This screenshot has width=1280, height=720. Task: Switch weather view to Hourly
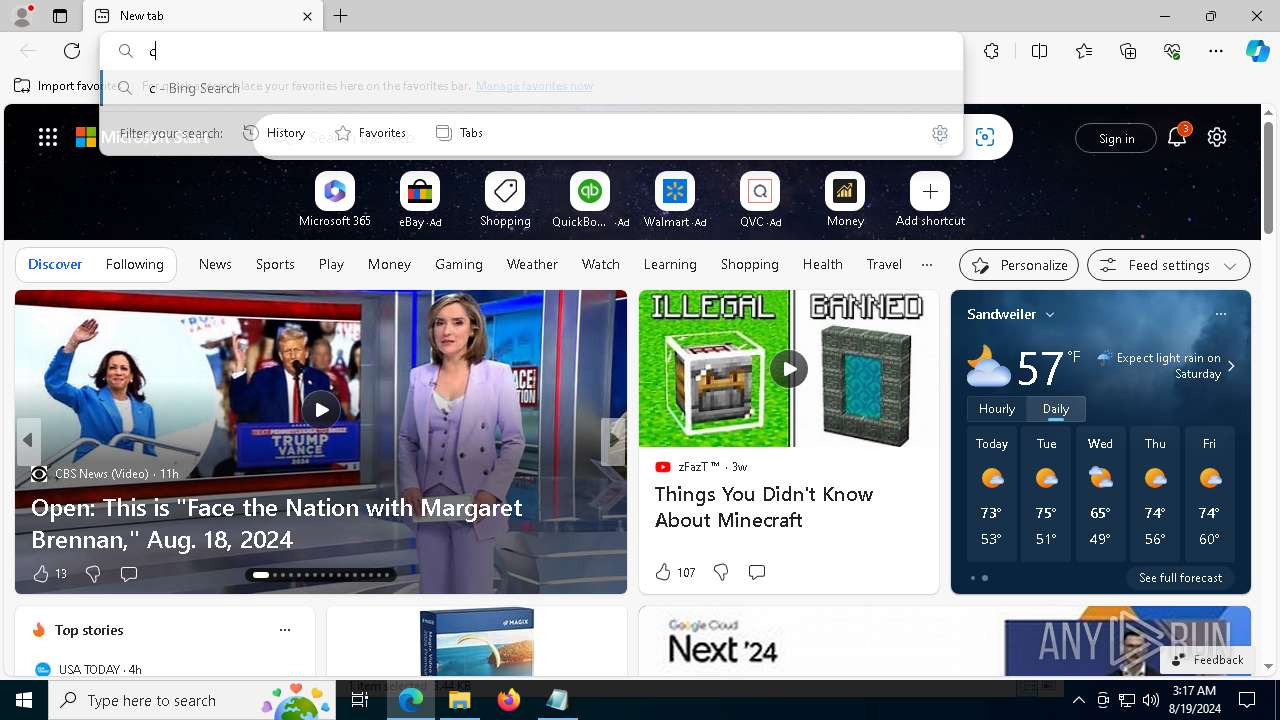tap(997, 409)
